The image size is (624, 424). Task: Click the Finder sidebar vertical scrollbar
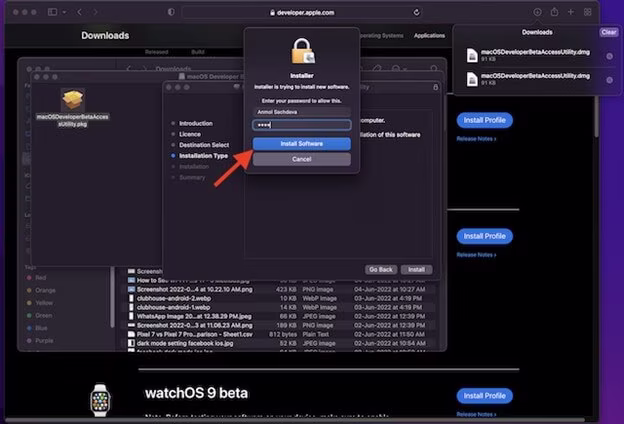(x=112, y=297)
